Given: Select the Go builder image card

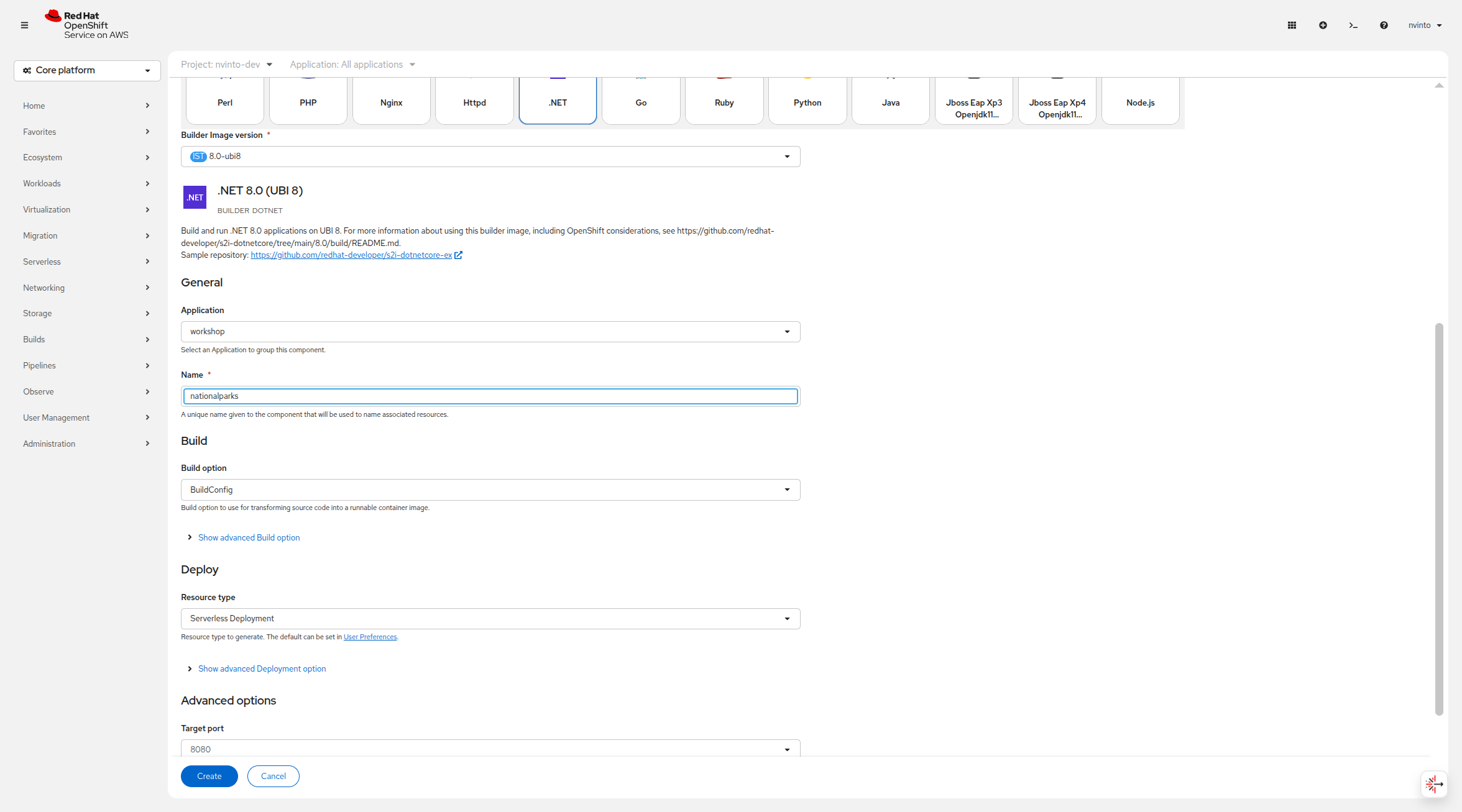Looking at the screenshot, I should (x=641, y=101).
